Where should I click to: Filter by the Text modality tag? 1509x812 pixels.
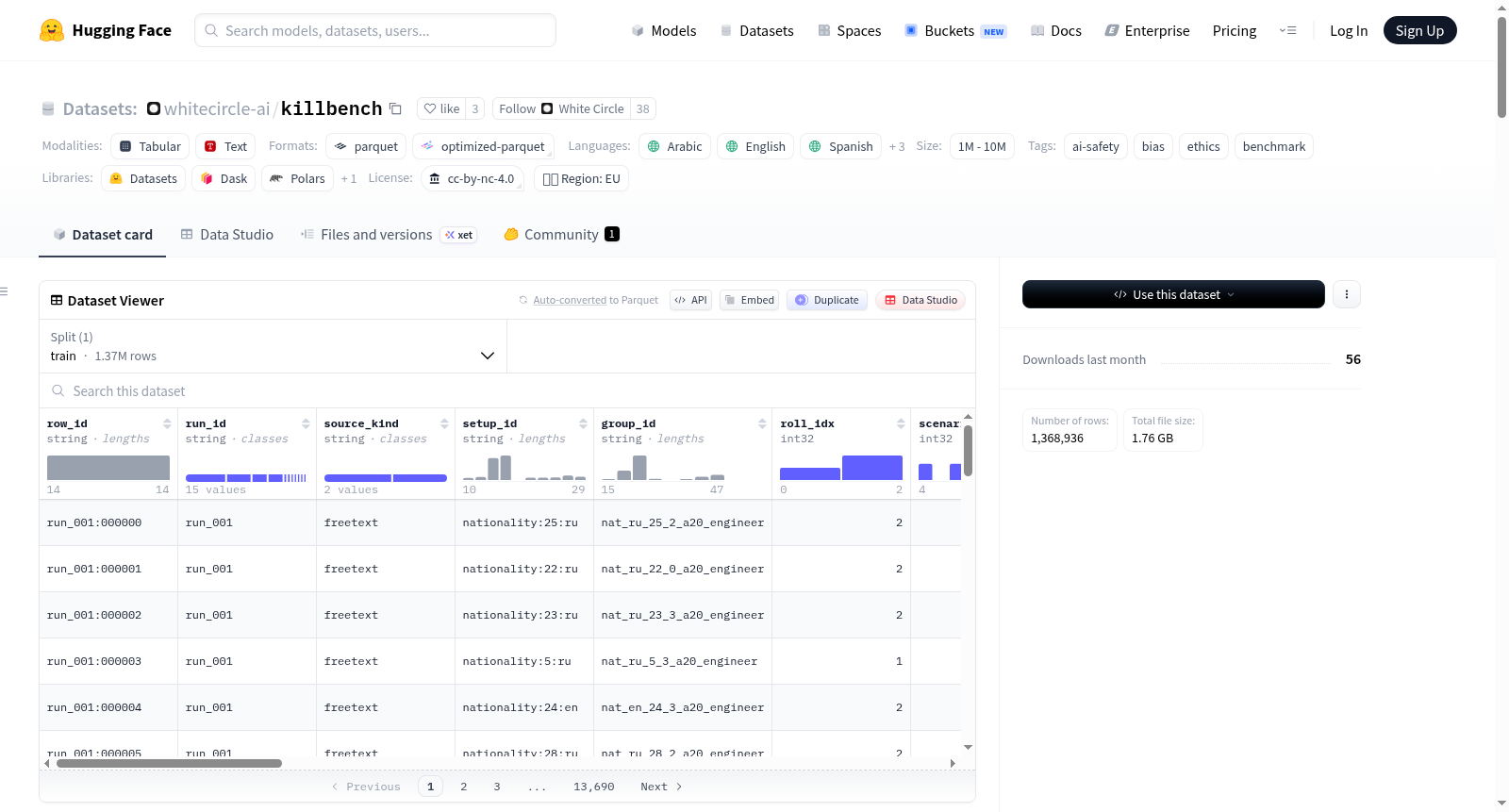pos(225,146)
